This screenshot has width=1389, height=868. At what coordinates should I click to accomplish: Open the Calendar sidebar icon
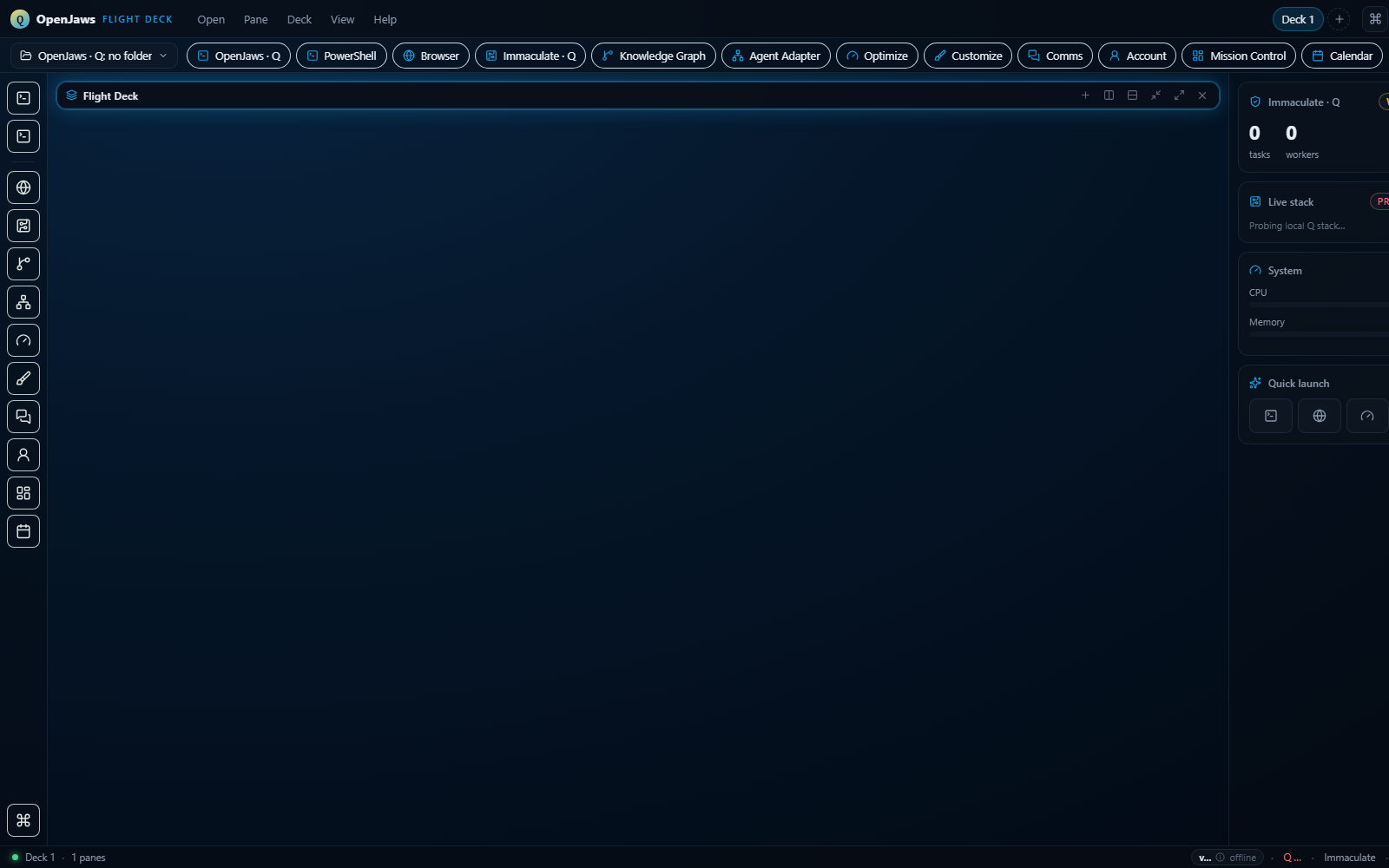pos(23,531)
